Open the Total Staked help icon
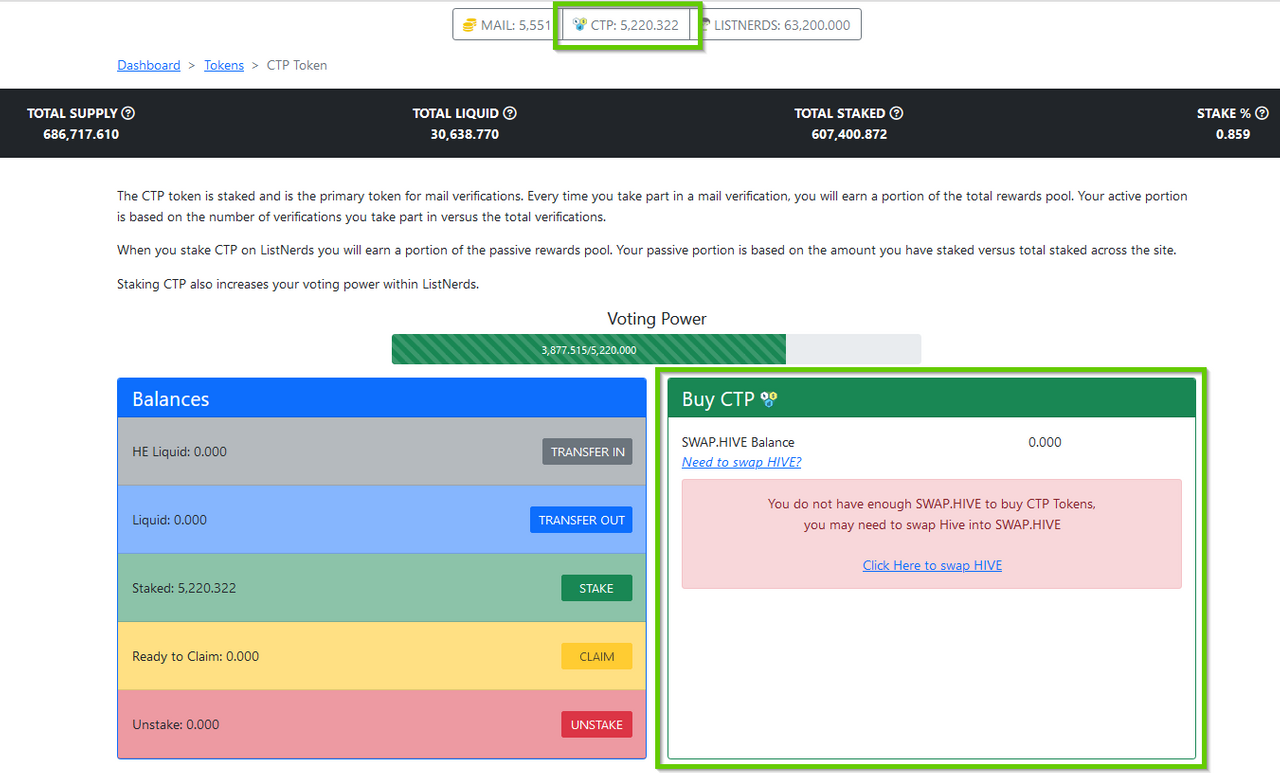 click(x=896, y=114)
